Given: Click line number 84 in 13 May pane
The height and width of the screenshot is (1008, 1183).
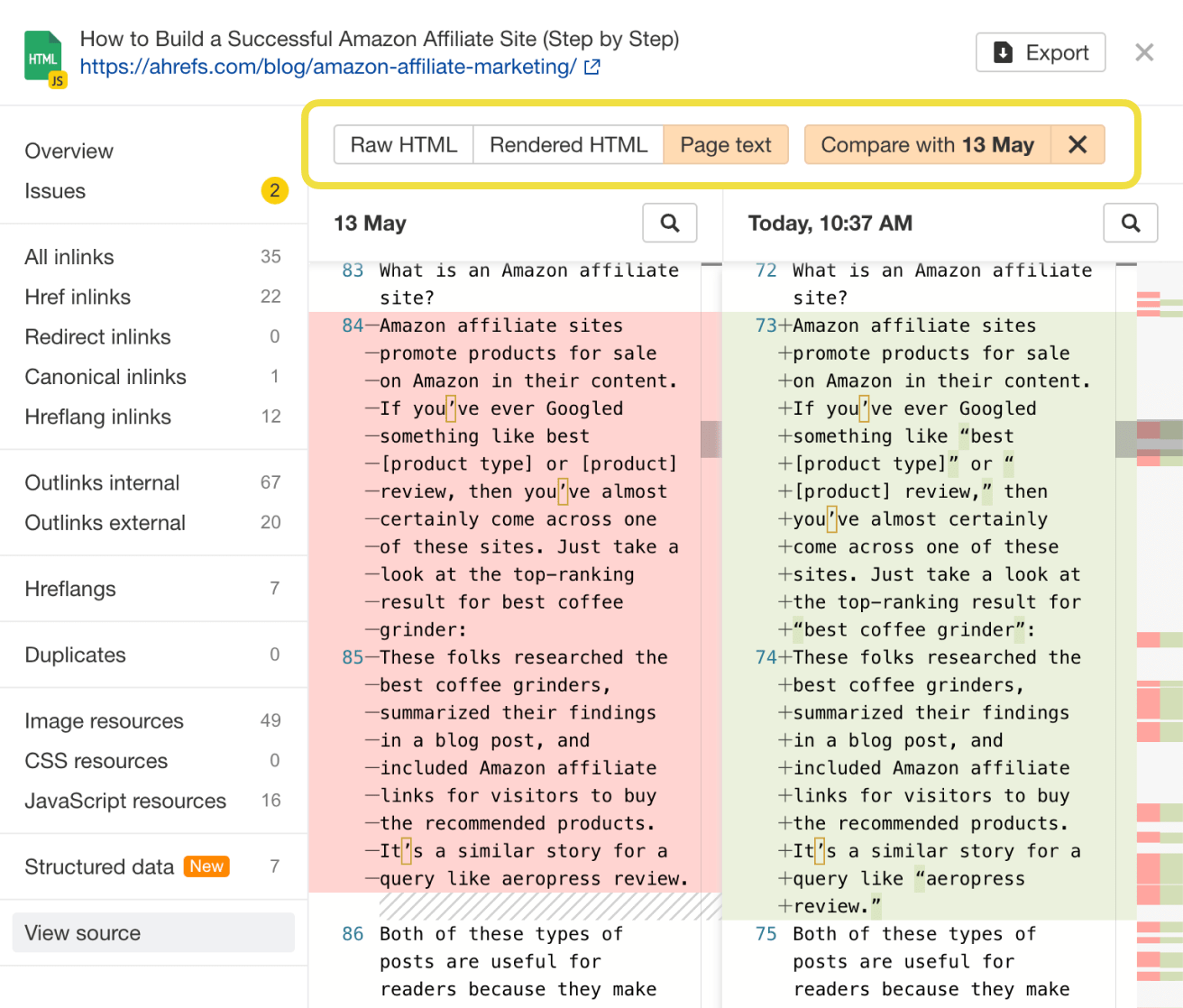Looking at the screenshot, I should 353,325.
